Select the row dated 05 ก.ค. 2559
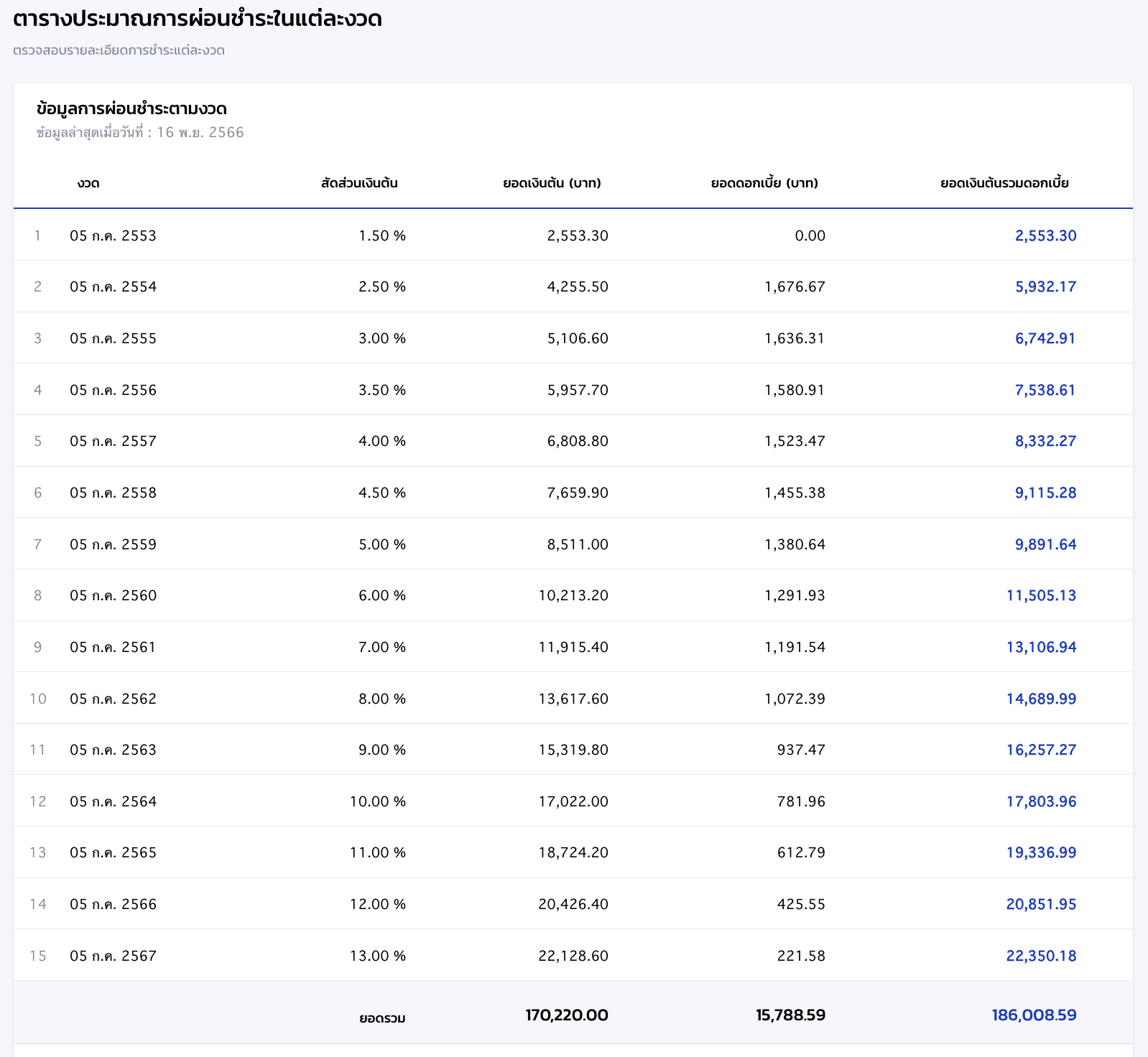Viewport: 1148px width, 1057px height. coord(573,544)
